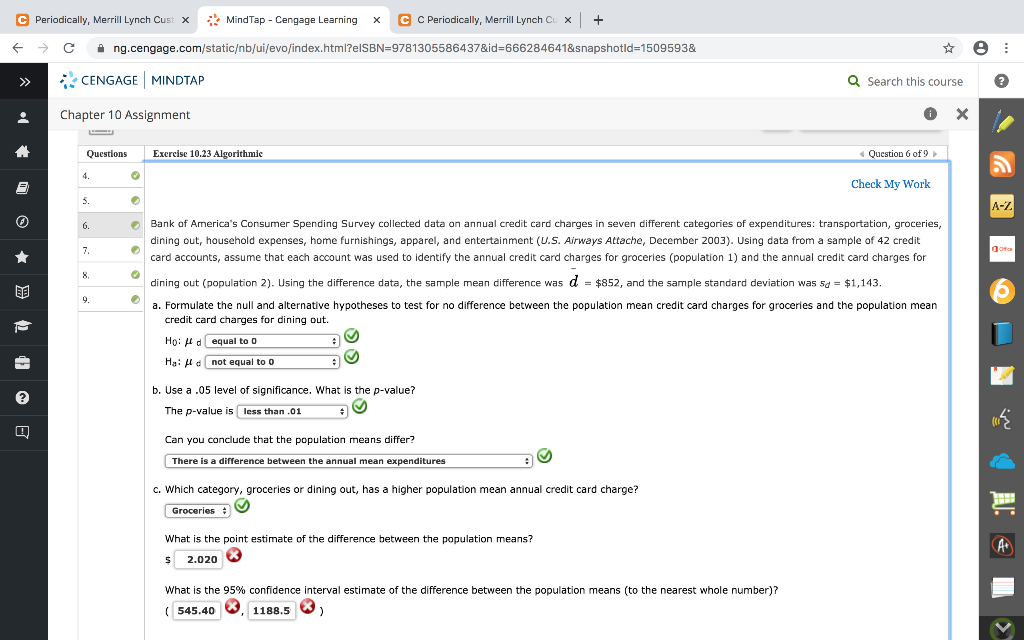This screenshot has width=1024, height=640.
Task: Expand the left sidebar with double chevron
Action: point(24,82)
